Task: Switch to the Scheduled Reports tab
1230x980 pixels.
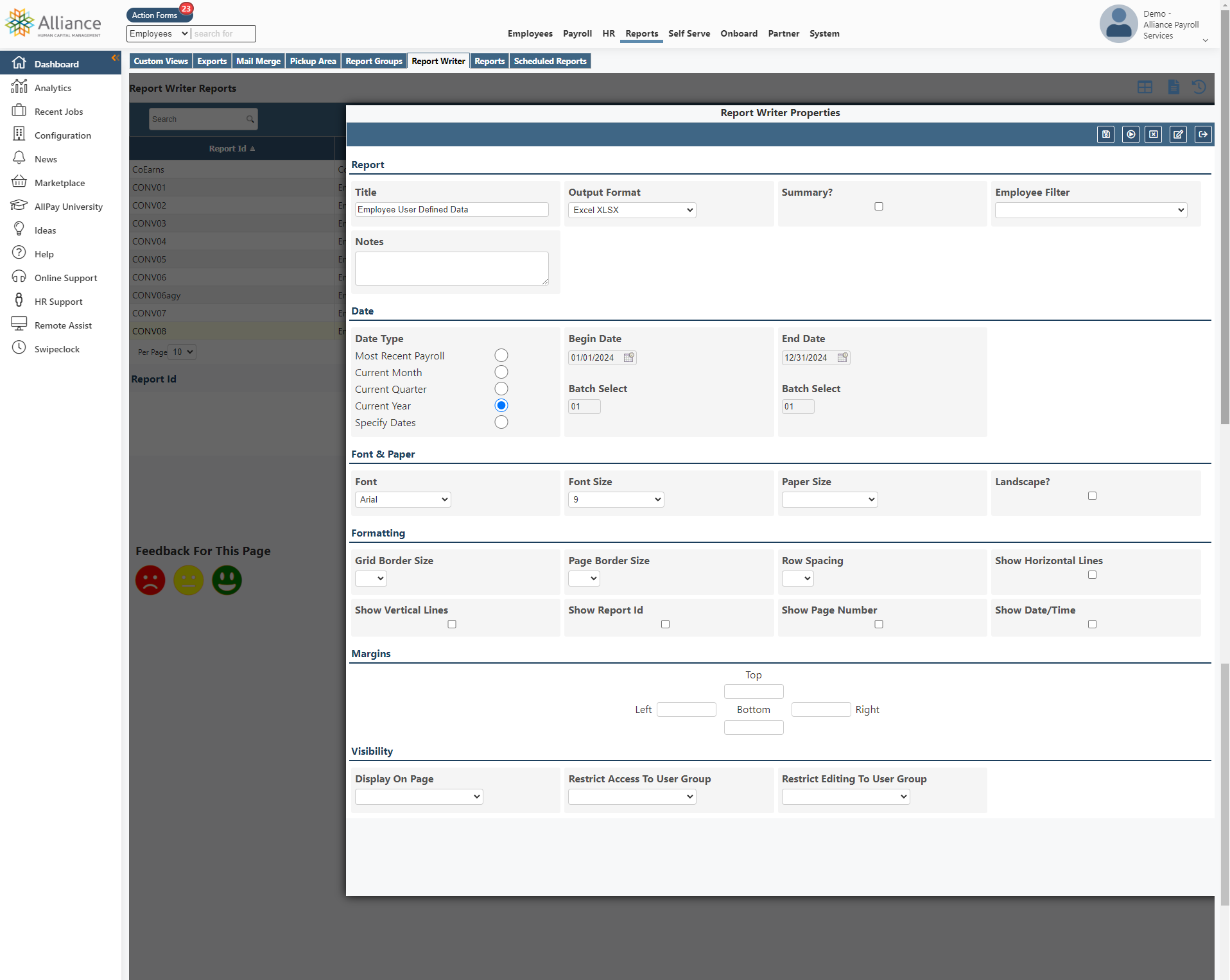Action: pos(550,62)
